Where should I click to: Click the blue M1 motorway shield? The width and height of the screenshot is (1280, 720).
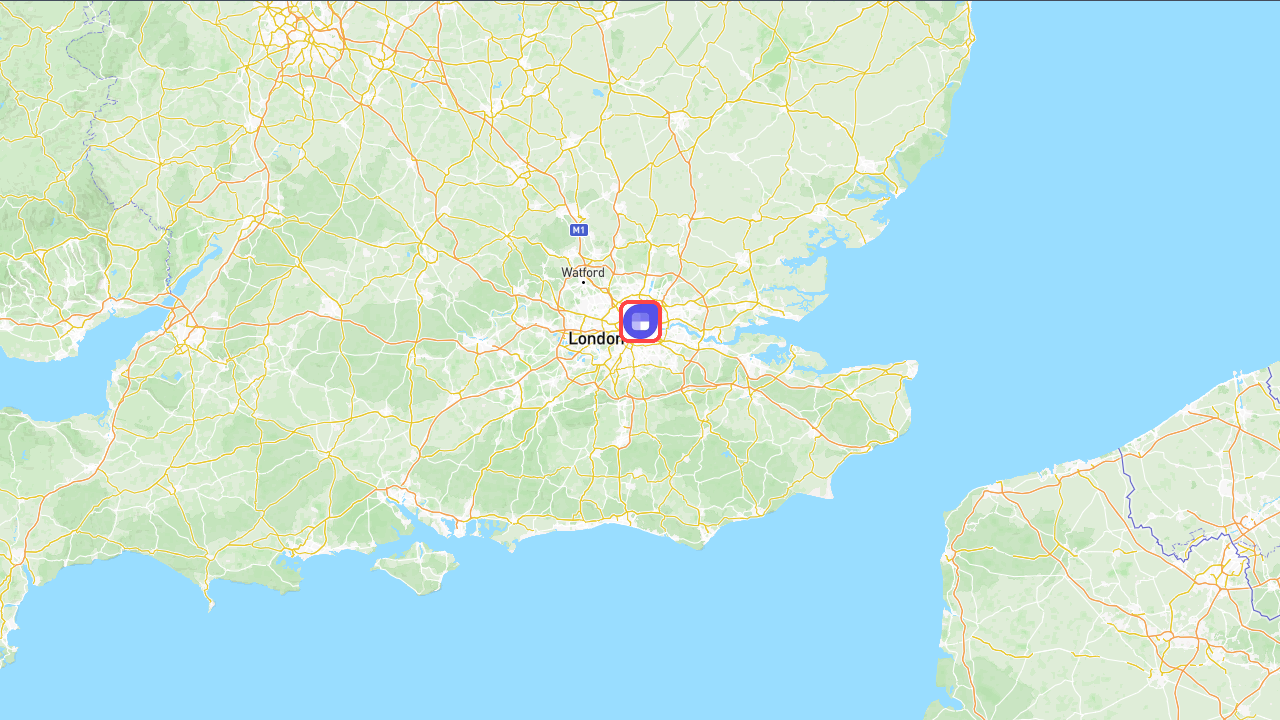tap(578, 230)
